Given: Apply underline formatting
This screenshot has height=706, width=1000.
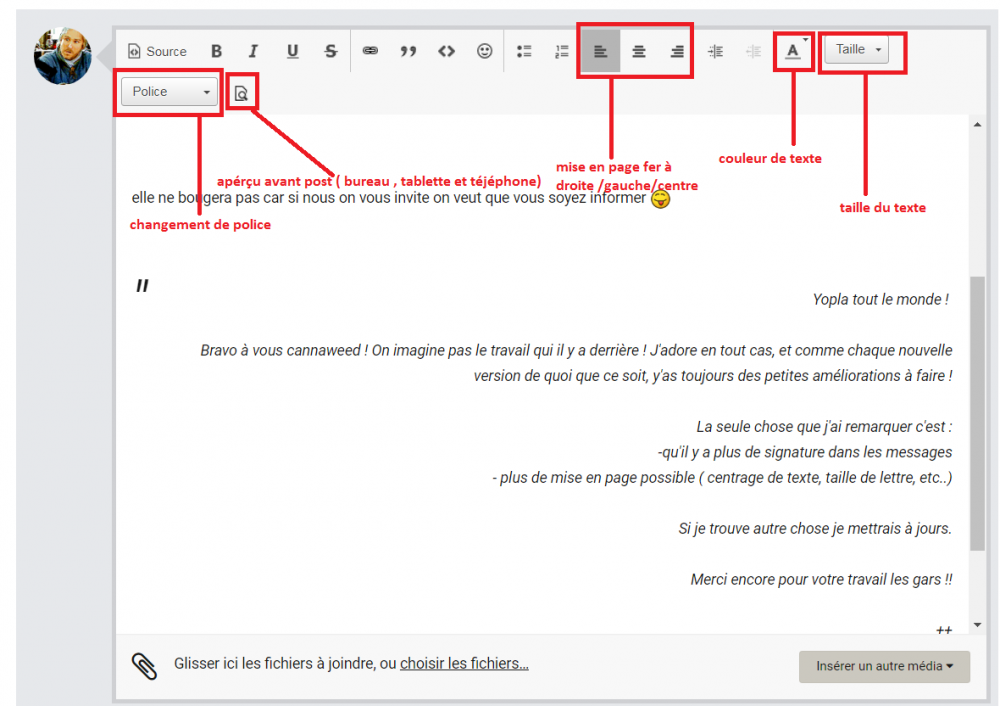Looking at the screenshot, I should [x=292, y=51].
